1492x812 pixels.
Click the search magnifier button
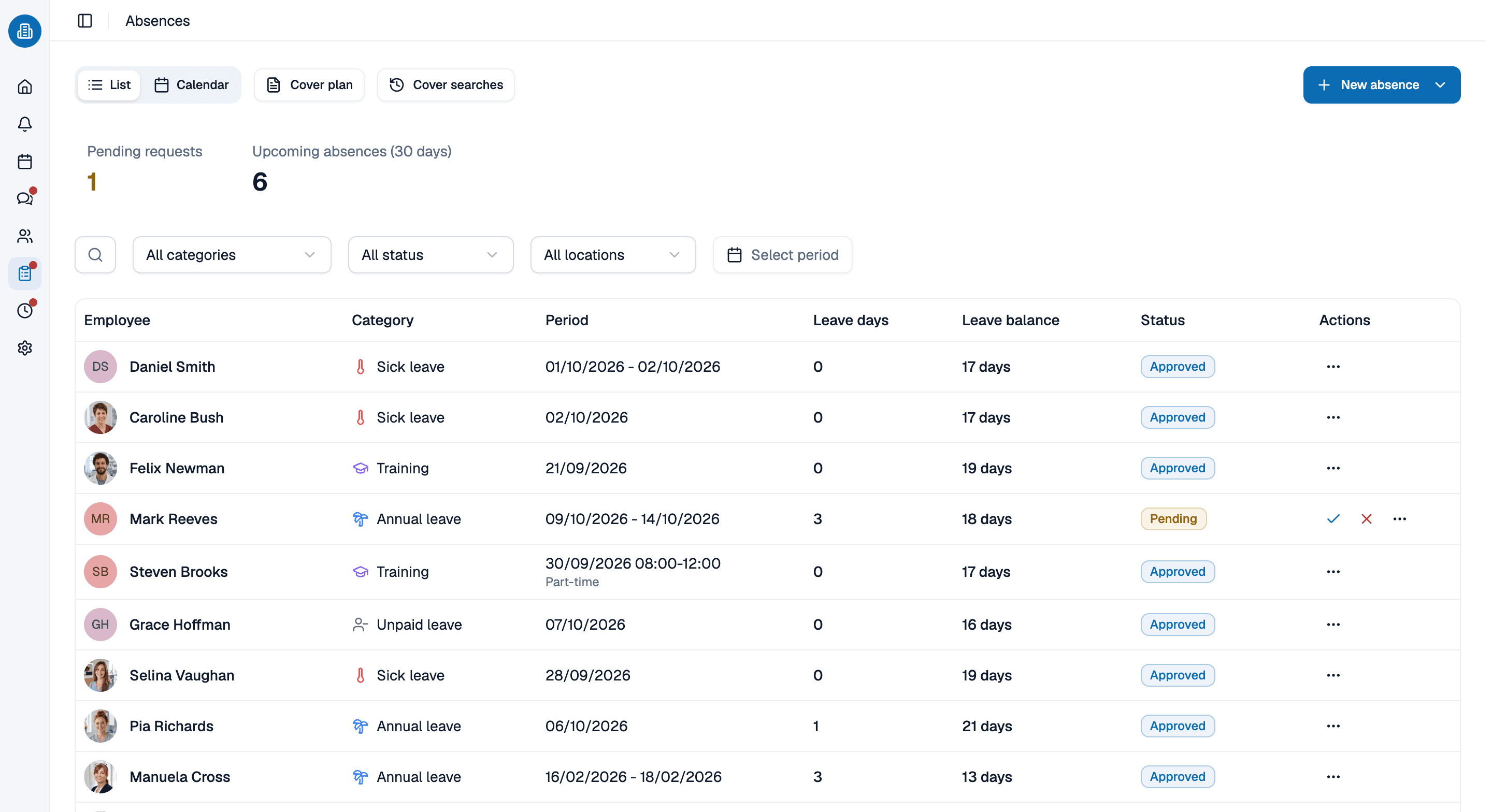(x=95, y=255)
